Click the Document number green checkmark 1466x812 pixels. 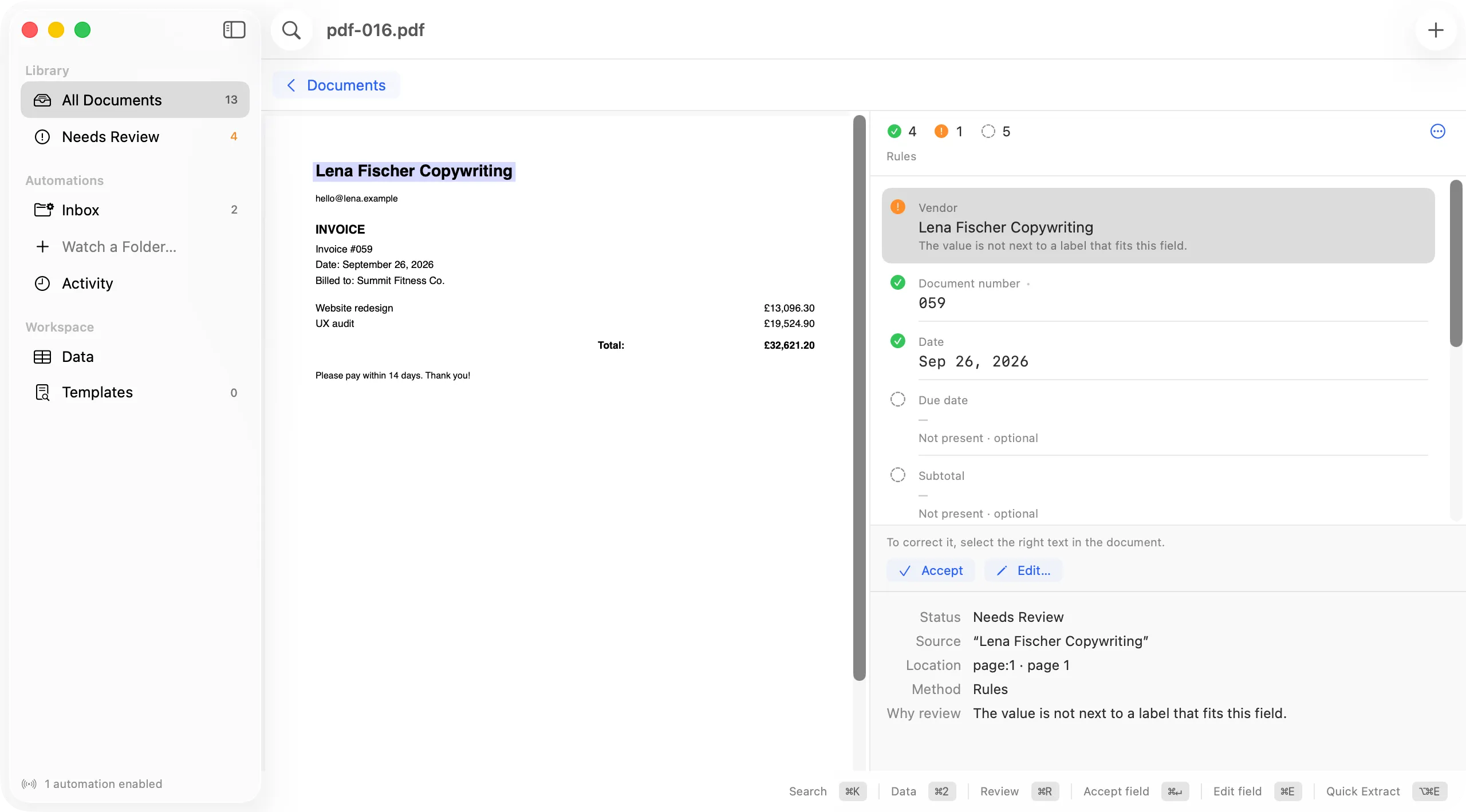pos(897,282)
